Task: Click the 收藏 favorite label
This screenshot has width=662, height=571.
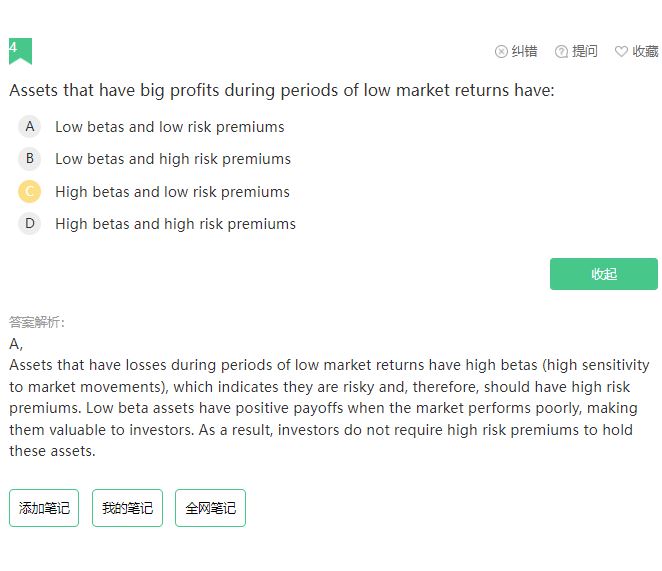Action: click(645, 52)
